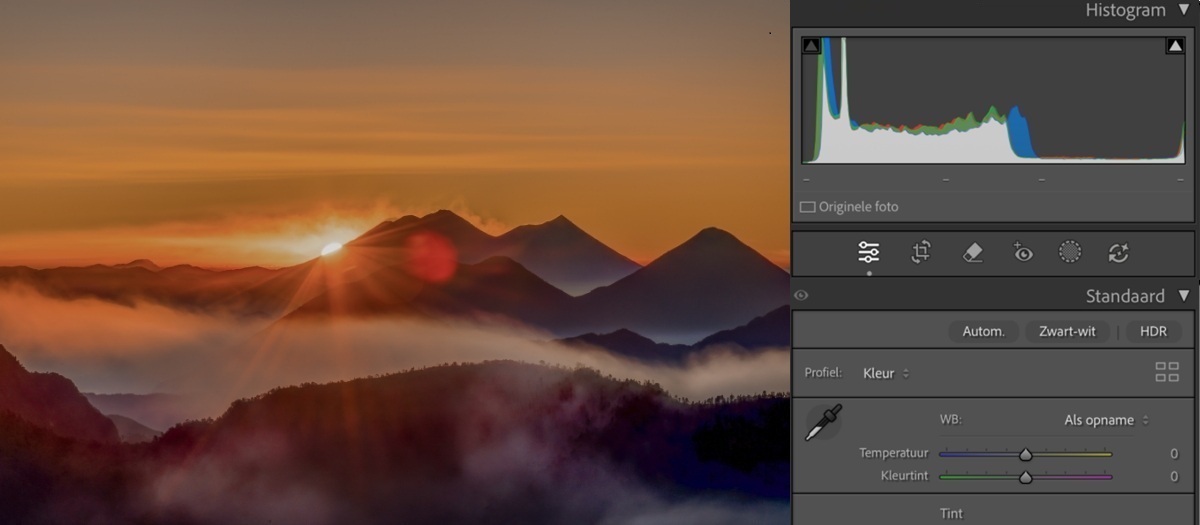Click the rotating-arrows icon in the tool strip
The height and width of the screenshot is (525, 1200).
[1118, 253]
